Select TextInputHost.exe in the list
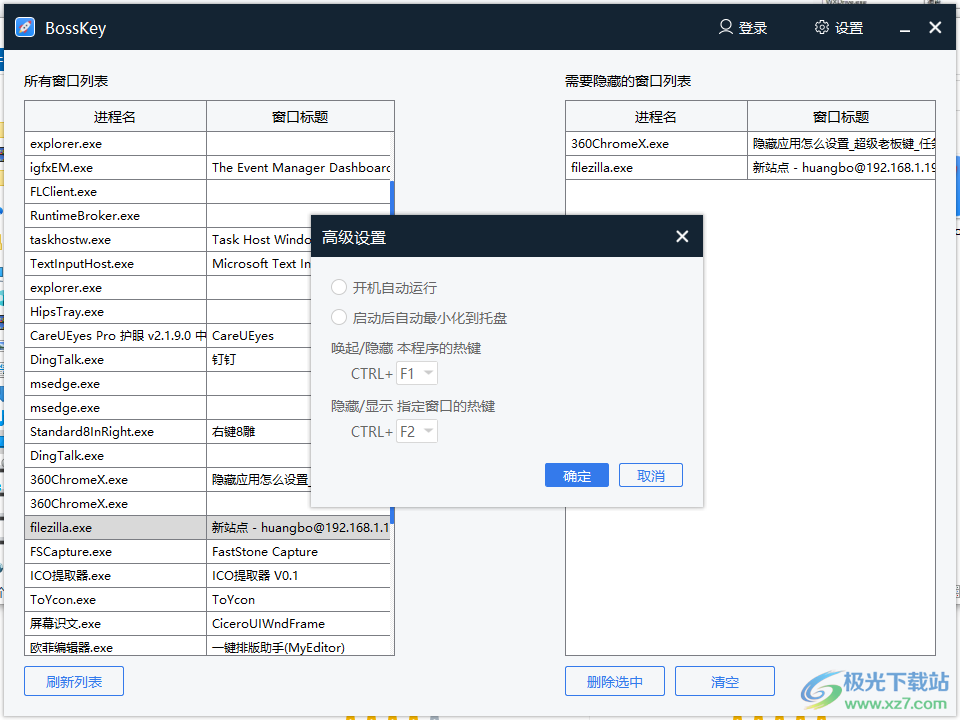 coord(115,264)
